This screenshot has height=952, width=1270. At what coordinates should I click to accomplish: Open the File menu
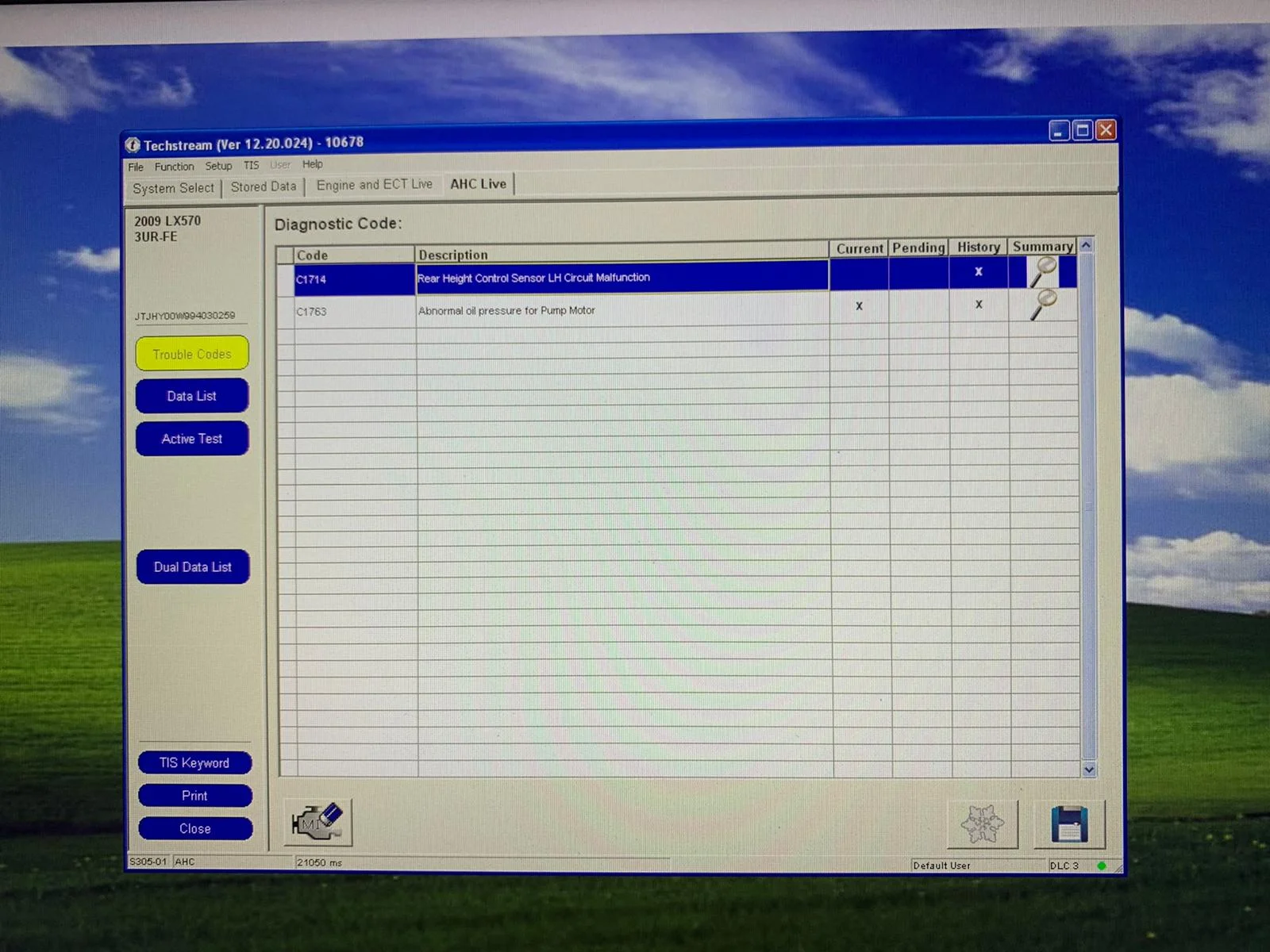136,167
